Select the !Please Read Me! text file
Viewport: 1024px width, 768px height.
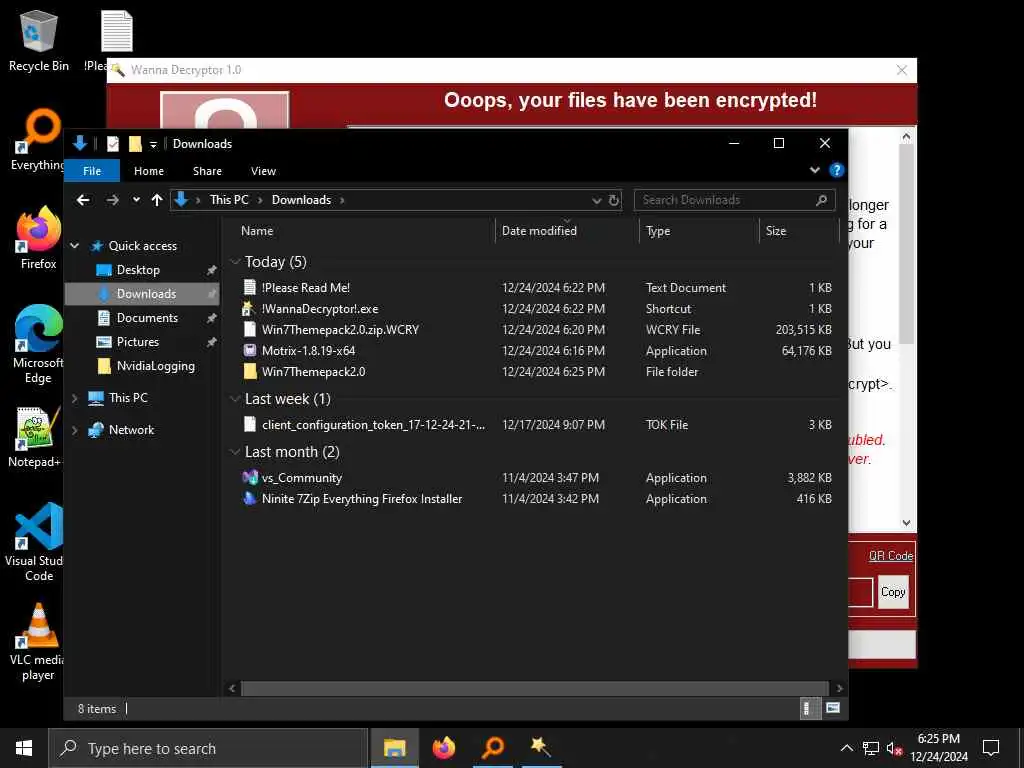click(306, 287)
